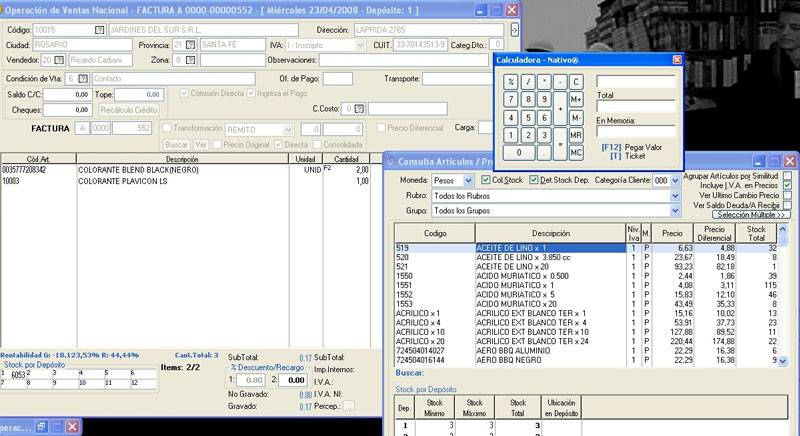Screen dimensions: 800x436
Task: Click the Recálculo Crédito button
Action: (x=129, y=110)
